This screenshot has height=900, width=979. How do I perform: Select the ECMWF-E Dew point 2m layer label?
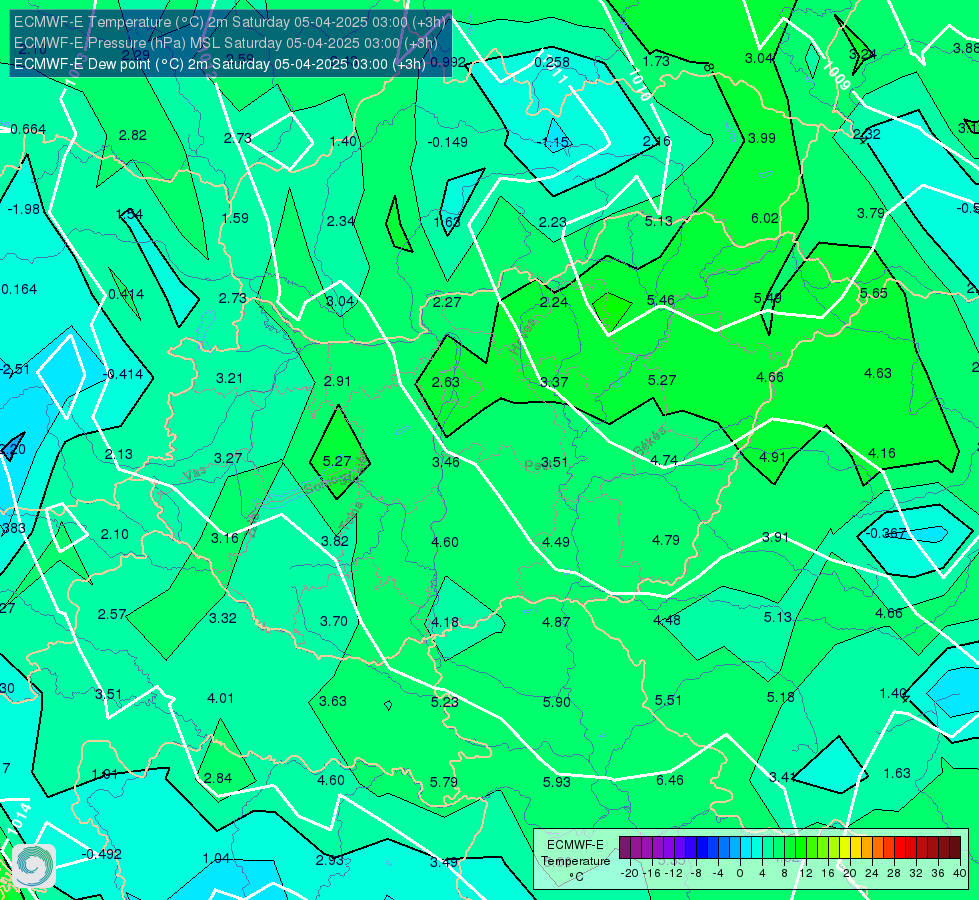[220, 64]
